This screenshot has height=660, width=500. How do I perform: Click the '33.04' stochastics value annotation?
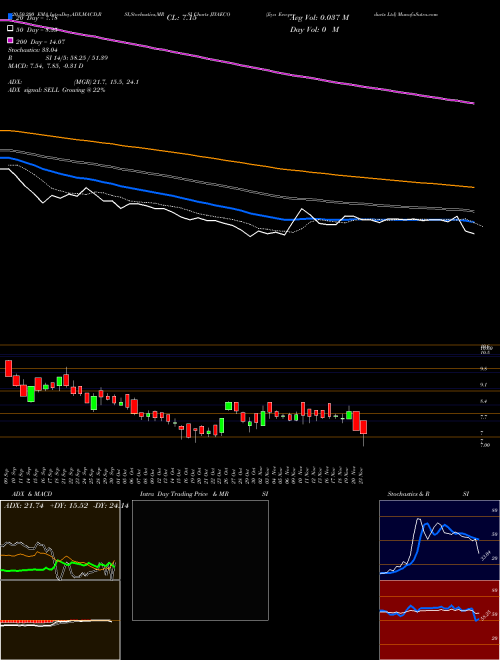486,556
